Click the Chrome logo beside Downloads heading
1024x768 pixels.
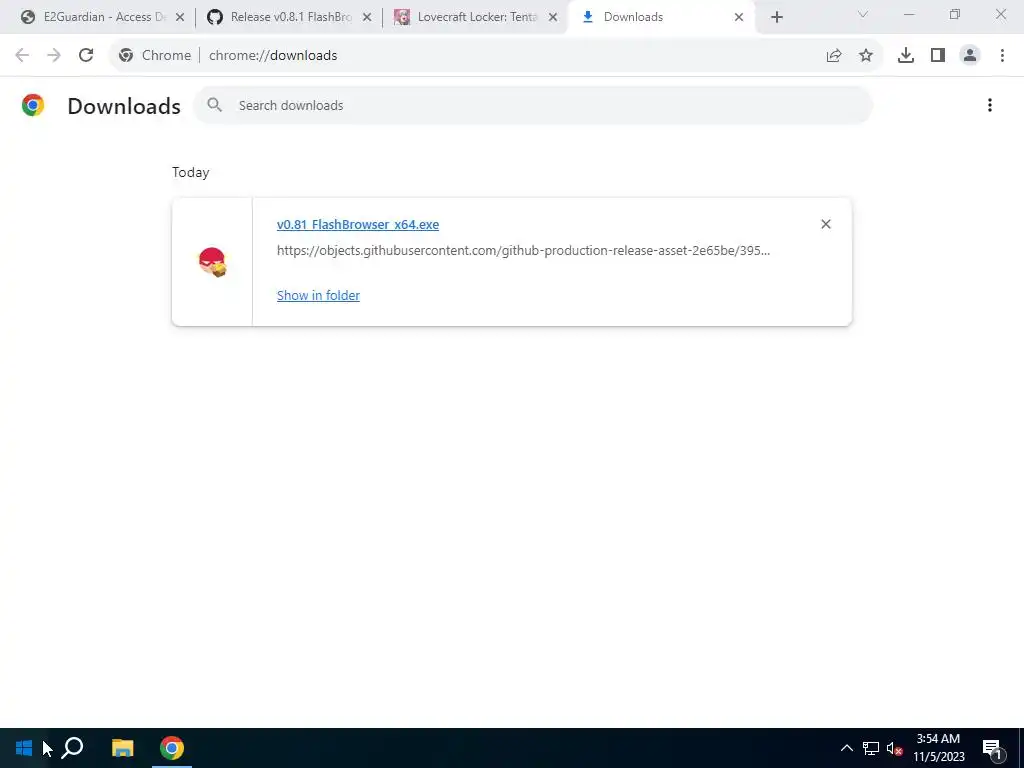pos(33,105)
